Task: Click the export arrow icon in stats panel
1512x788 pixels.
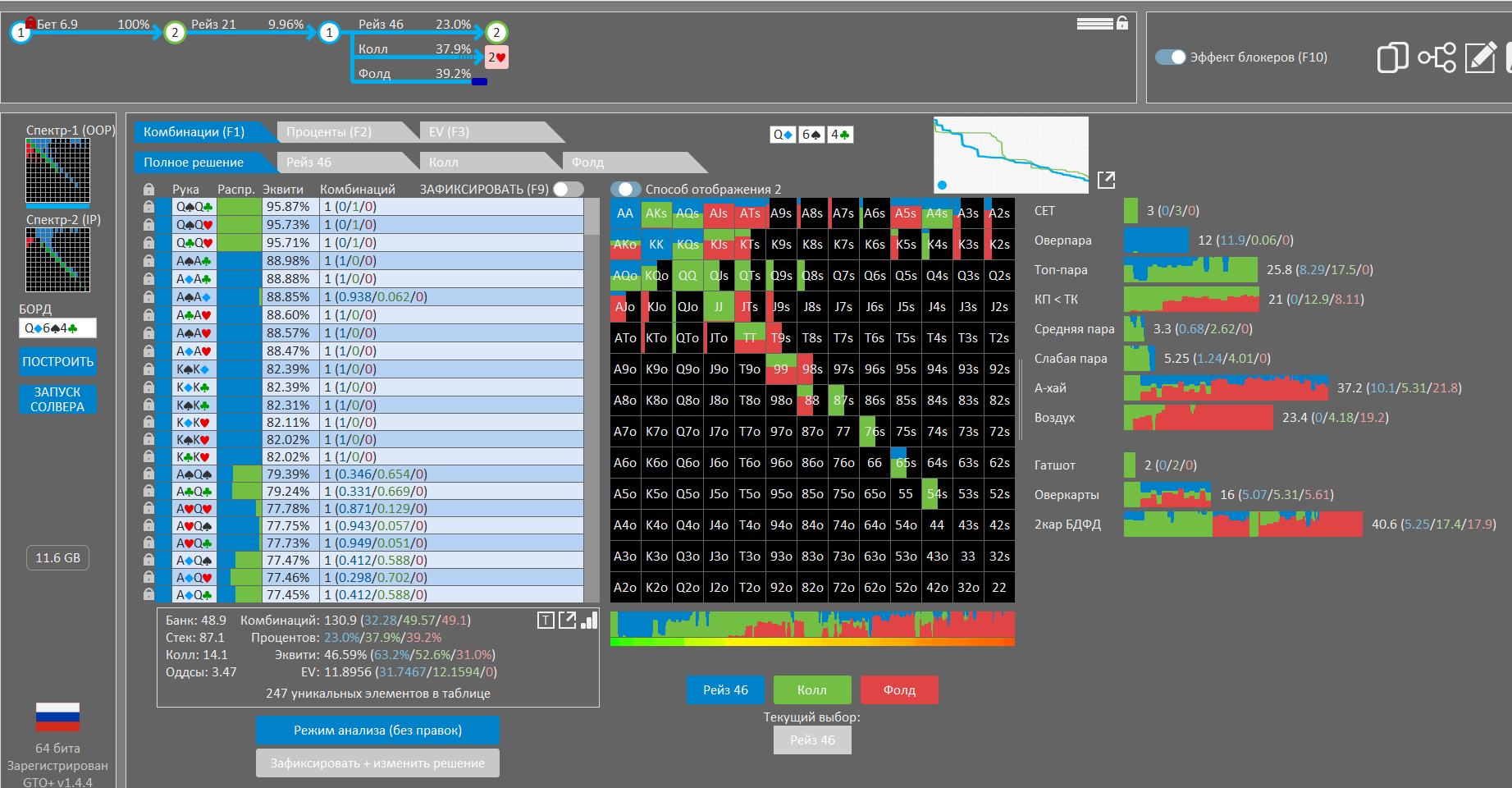Action: 567,621
